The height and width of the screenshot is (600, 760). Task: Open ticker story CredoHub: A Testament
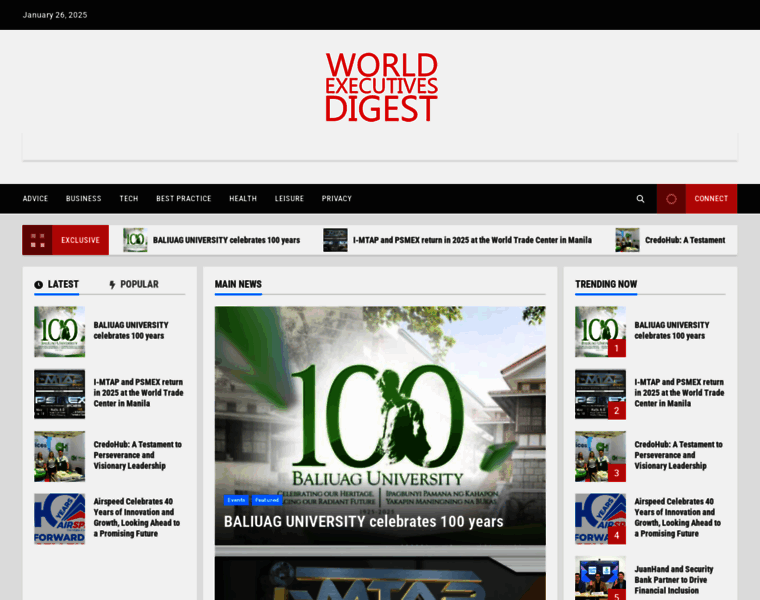point(685,240)
